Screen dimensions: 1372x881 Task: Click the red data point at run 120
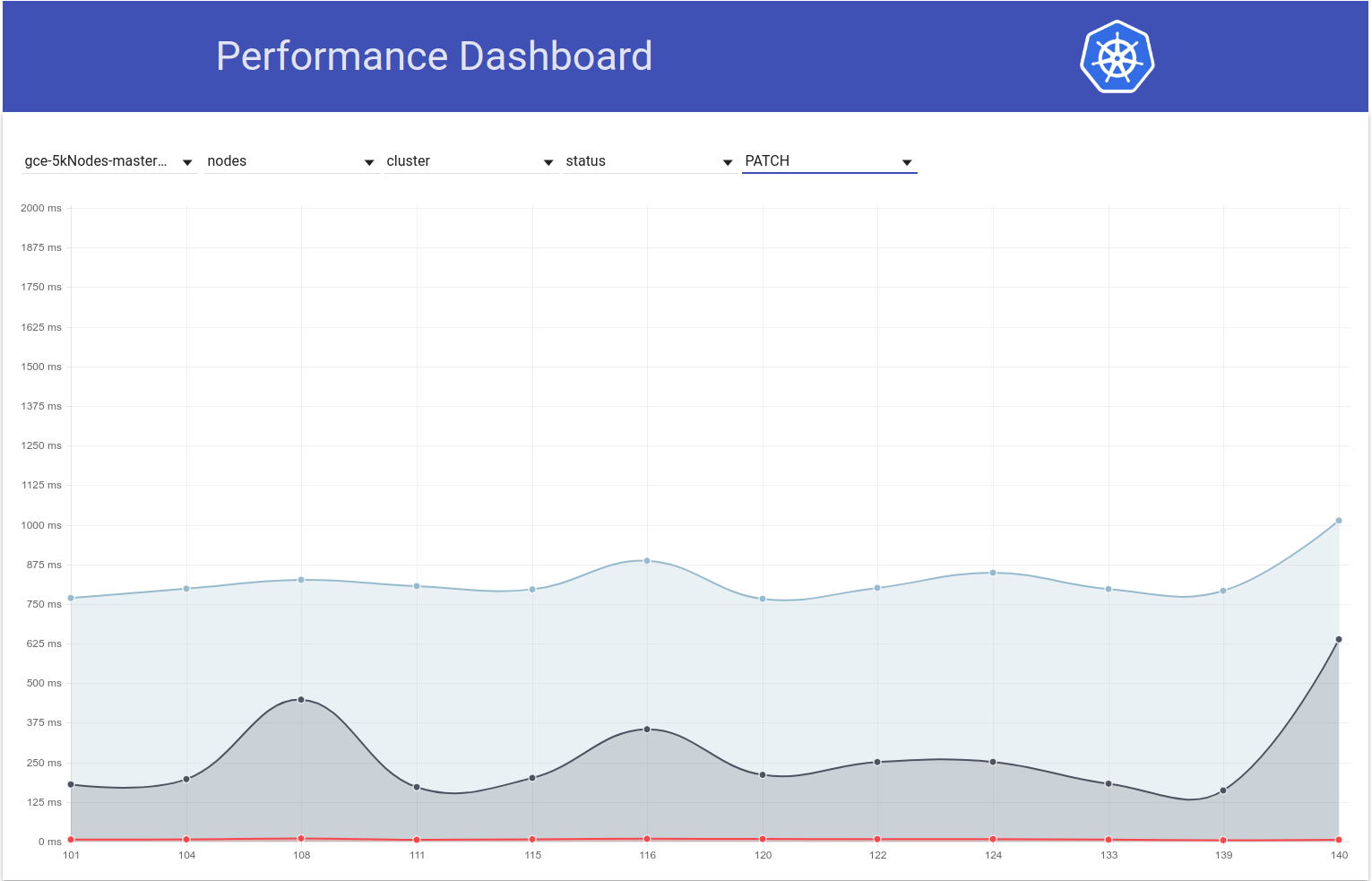[x=763, y=840]
